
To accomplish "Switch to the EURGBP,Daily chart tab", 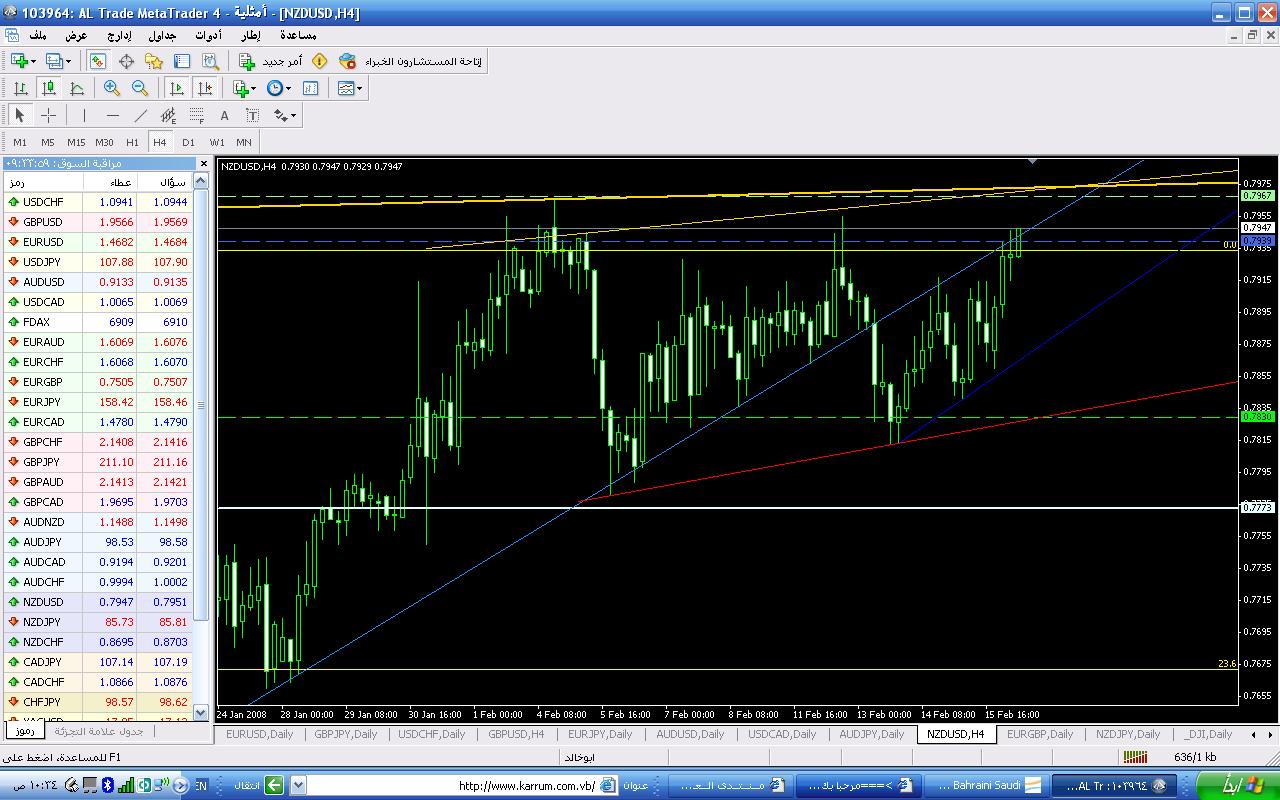I will (x=1039, y=734).
